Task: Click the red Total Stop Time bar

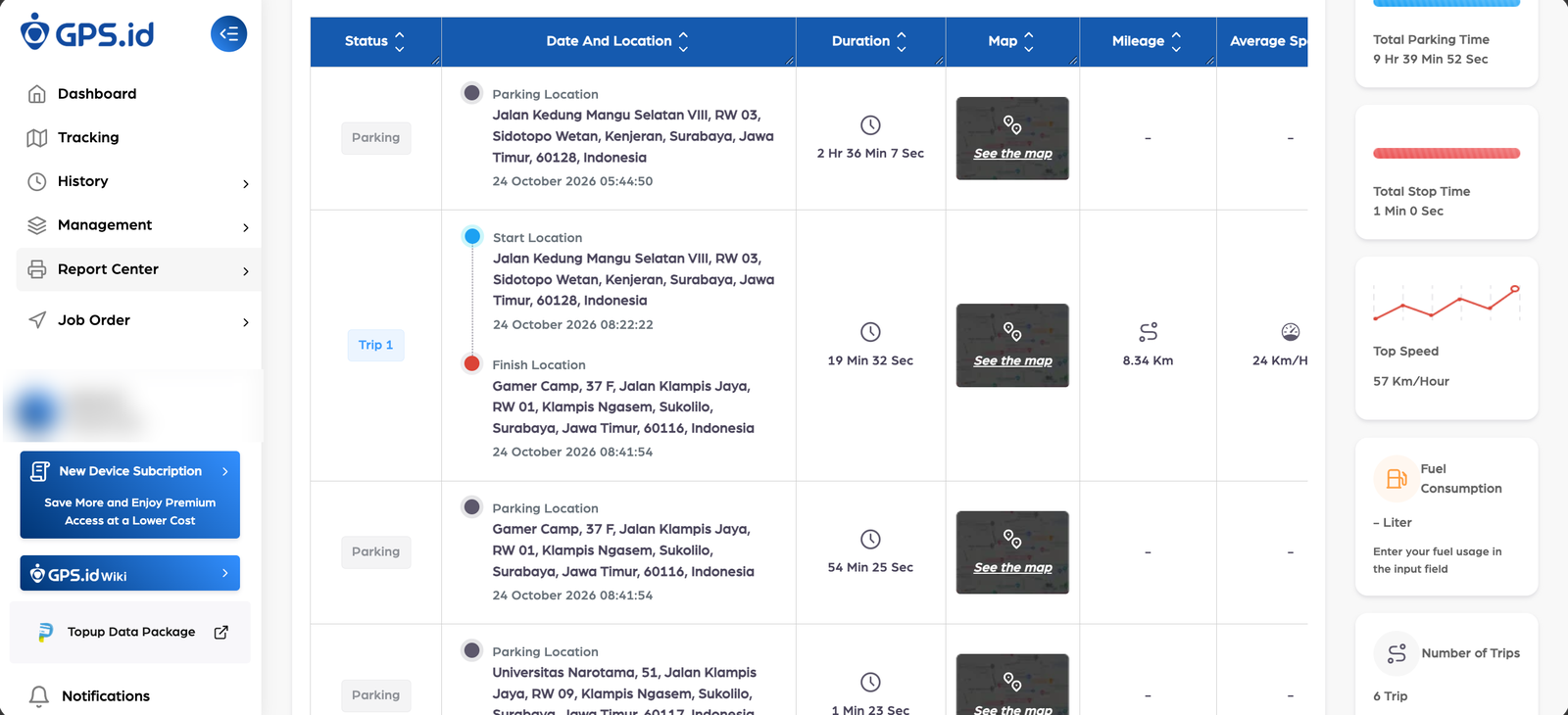Action: point(1446,154)
